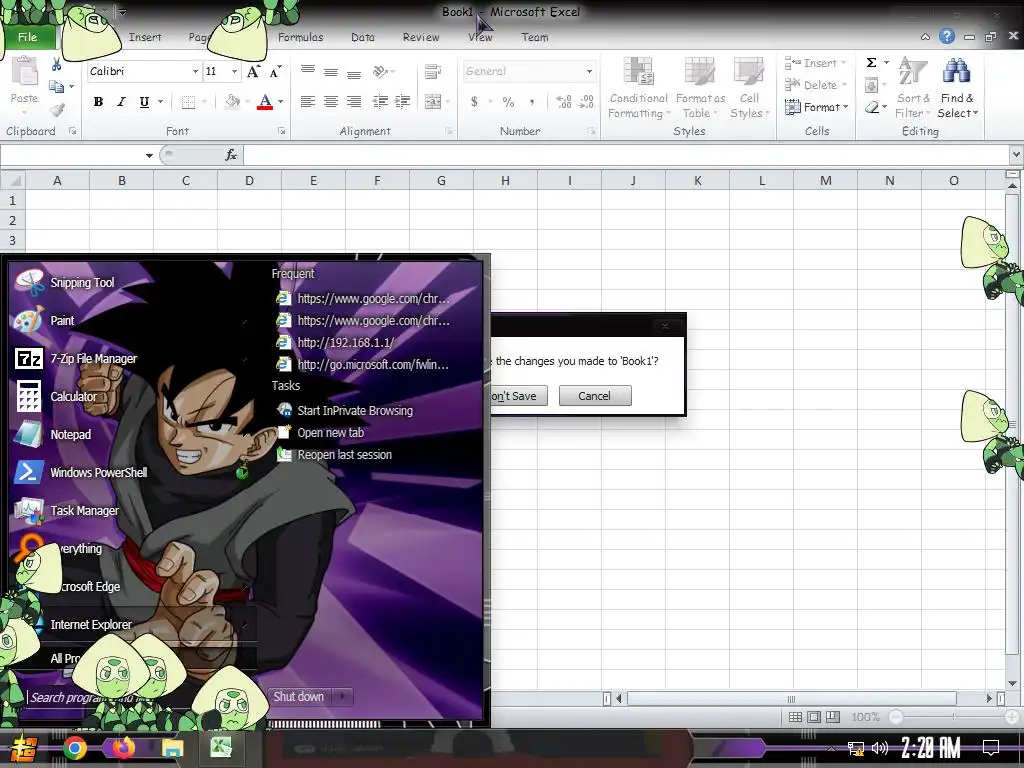This screenshot has height=768, width=1024.
Task: Toggle Center text alignment
Action: [331, 101]
